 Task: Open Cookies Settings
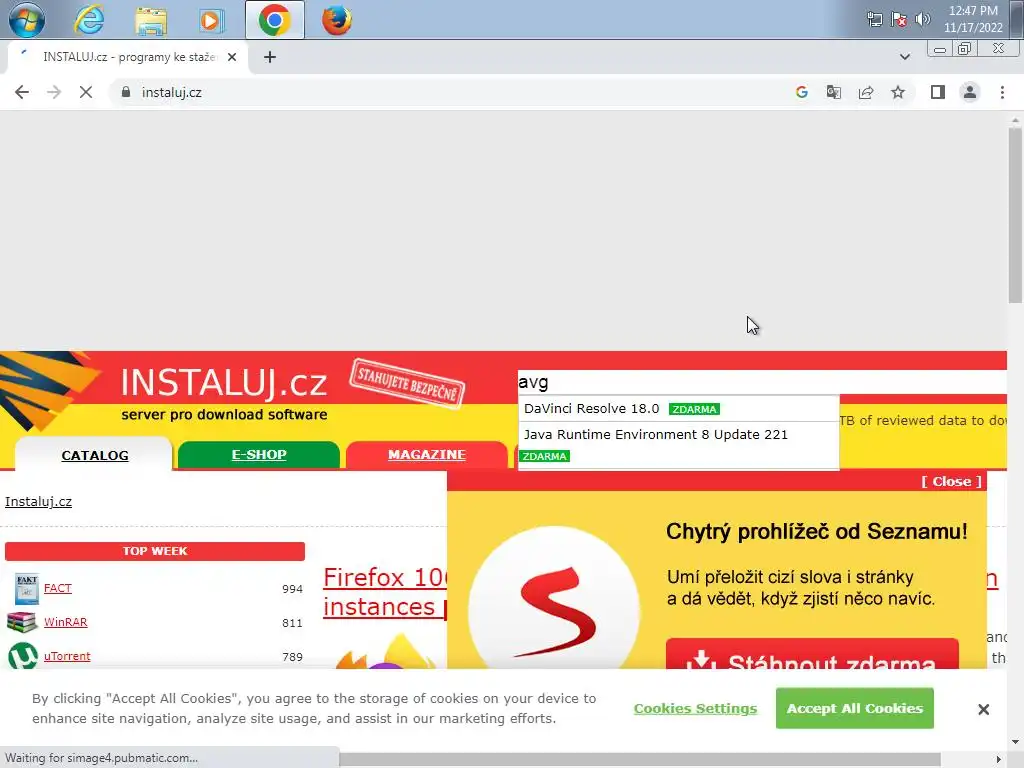coord(695,709)
